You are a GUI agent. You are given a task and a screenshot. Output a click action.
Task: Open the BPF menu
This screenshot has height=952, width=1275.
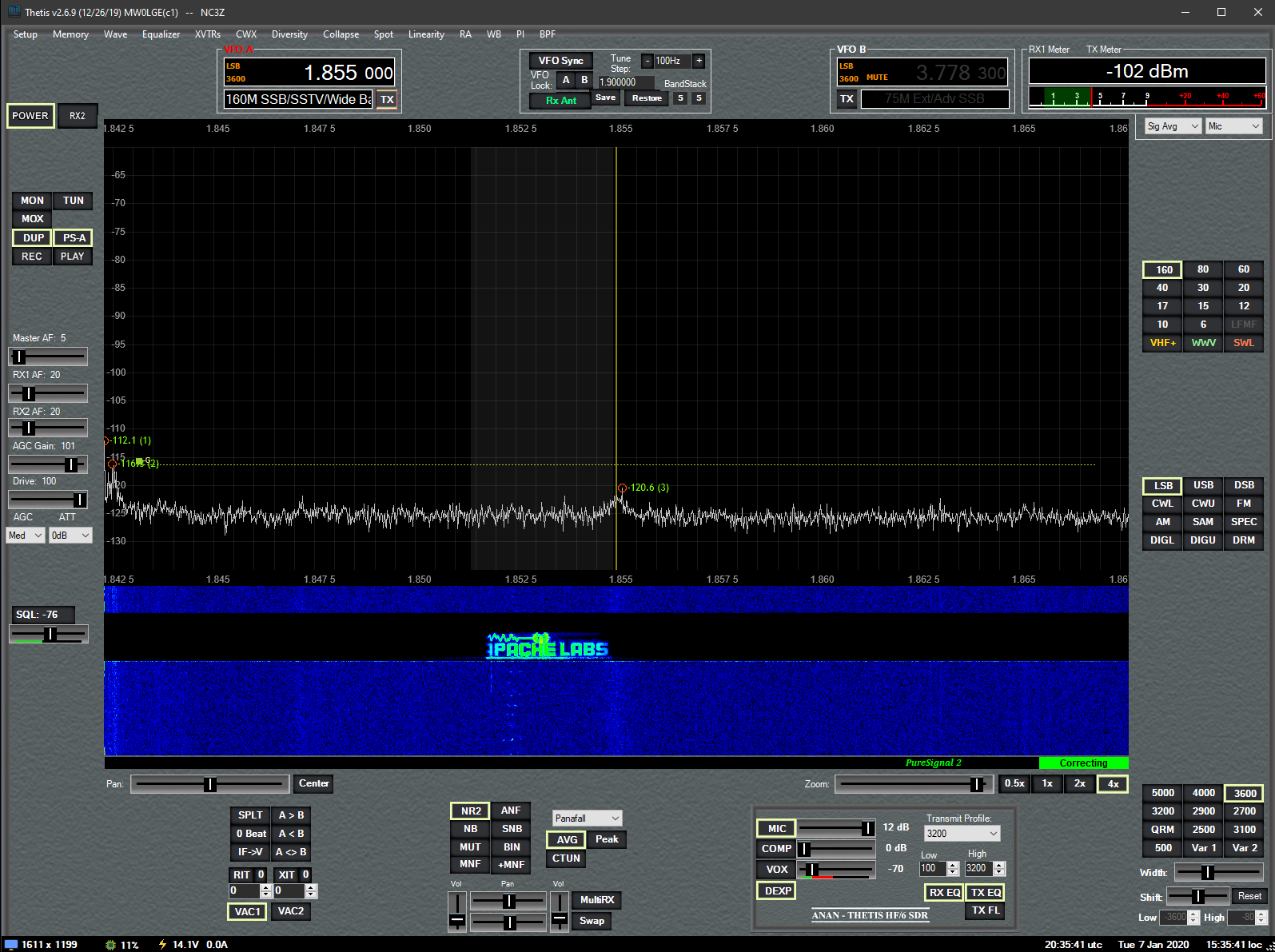[x=548, y=34]
